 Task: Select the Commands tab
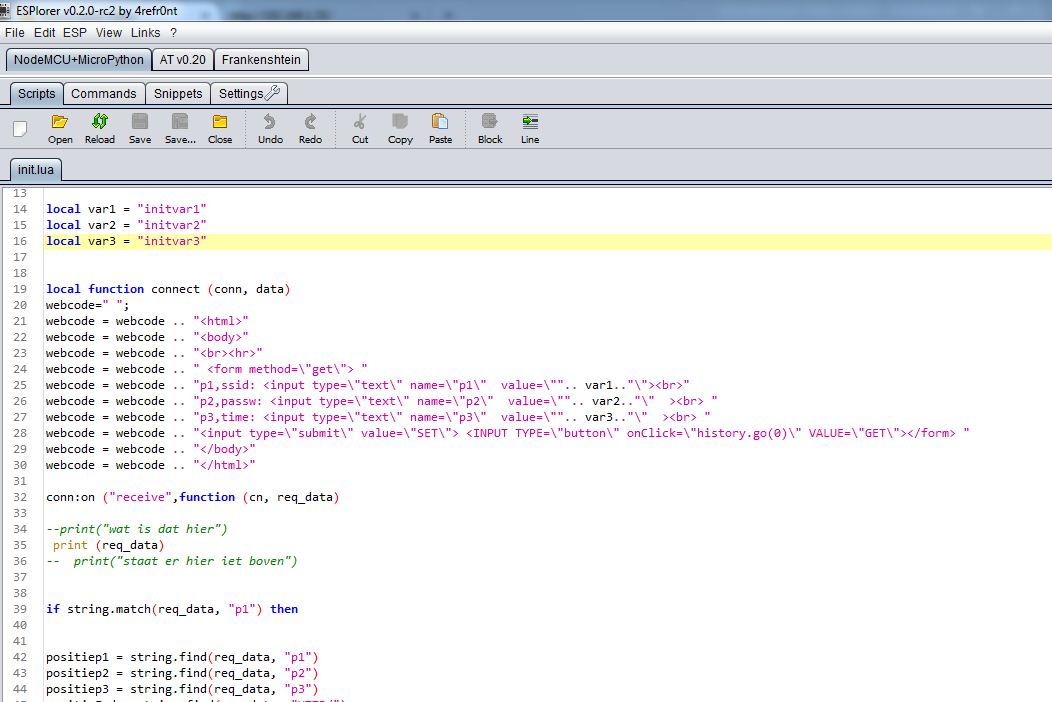pyautogui.click(x=103, y=93)
